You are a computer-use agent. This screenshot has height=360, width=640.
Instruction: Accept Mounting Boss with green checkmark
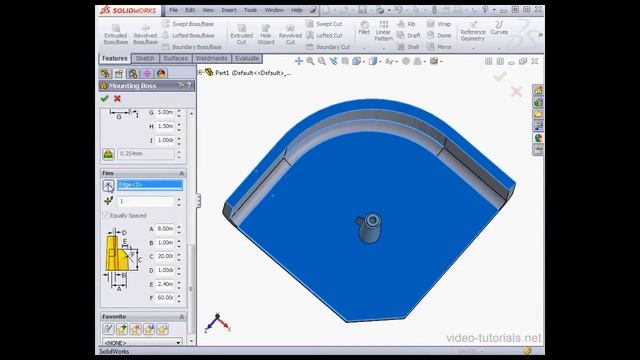[x=104, y=98]
